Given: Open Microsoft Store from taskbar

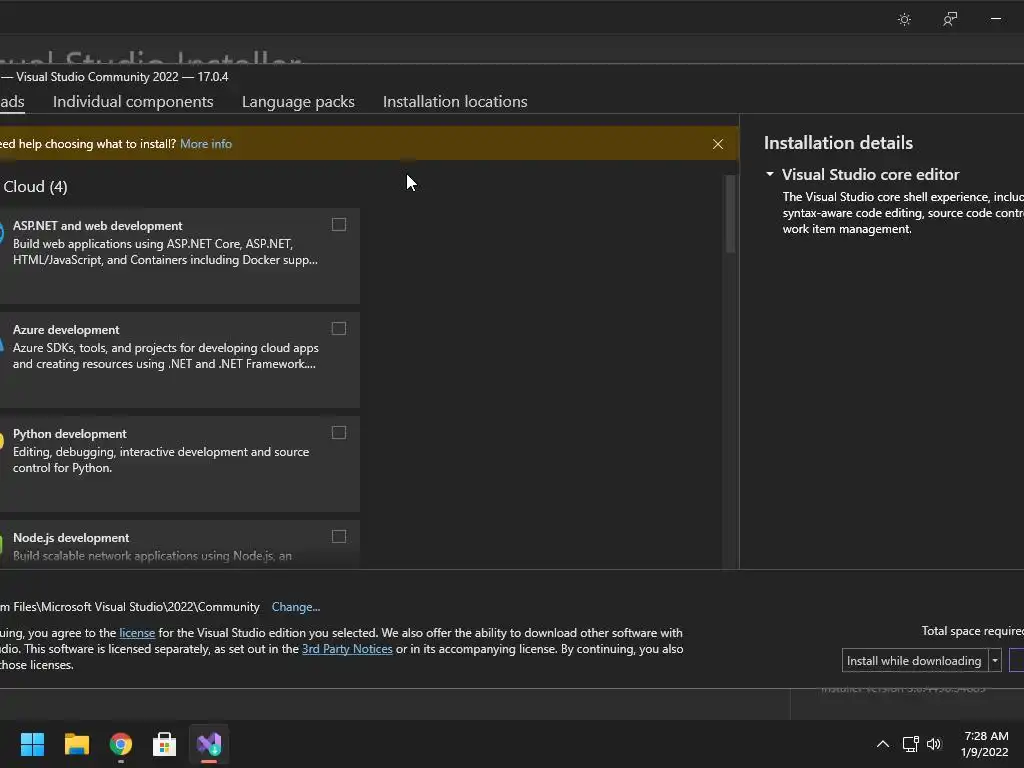Looking at the screenshot, I should 165,744.
